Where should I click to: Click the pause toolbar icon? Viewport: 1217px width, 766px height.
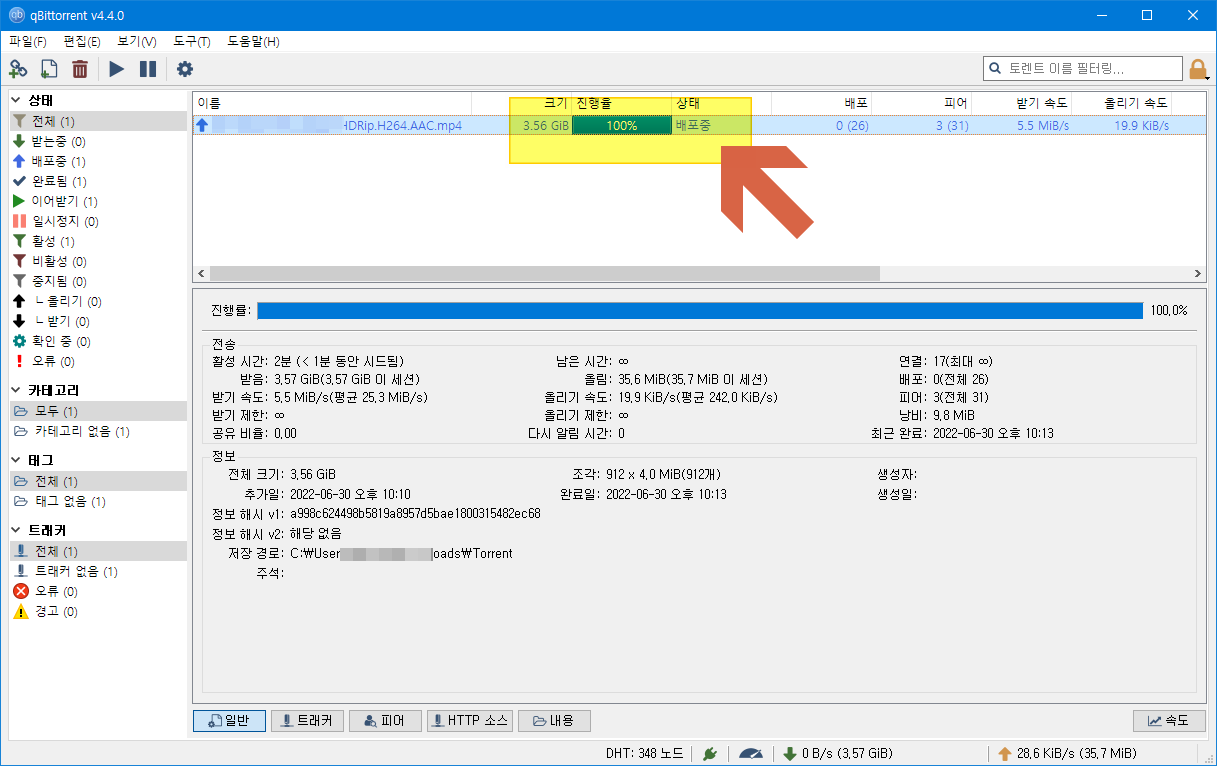pos(148,69)
